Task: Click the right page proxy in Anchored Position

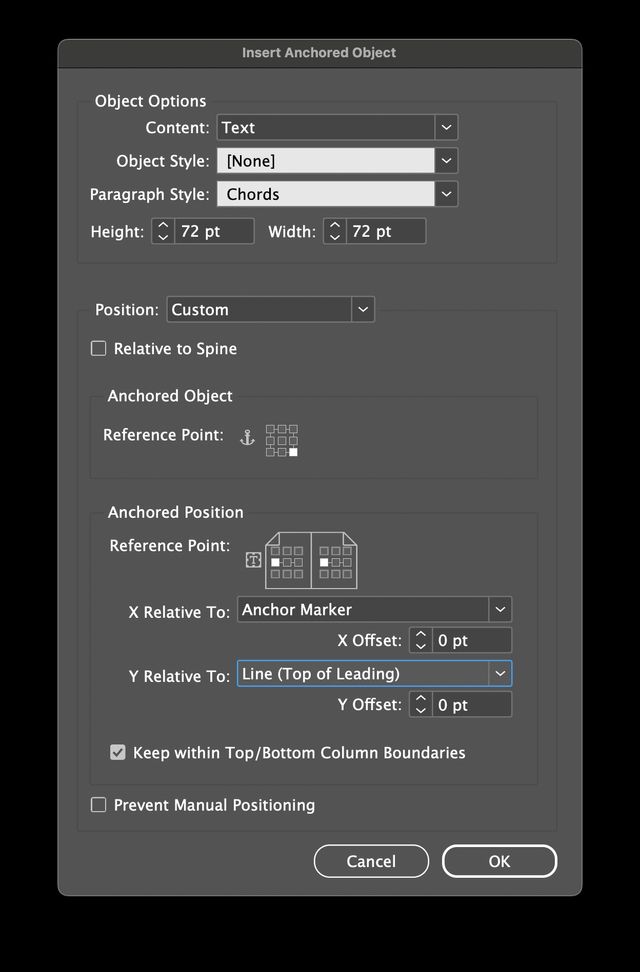Action: coord(335,560)
